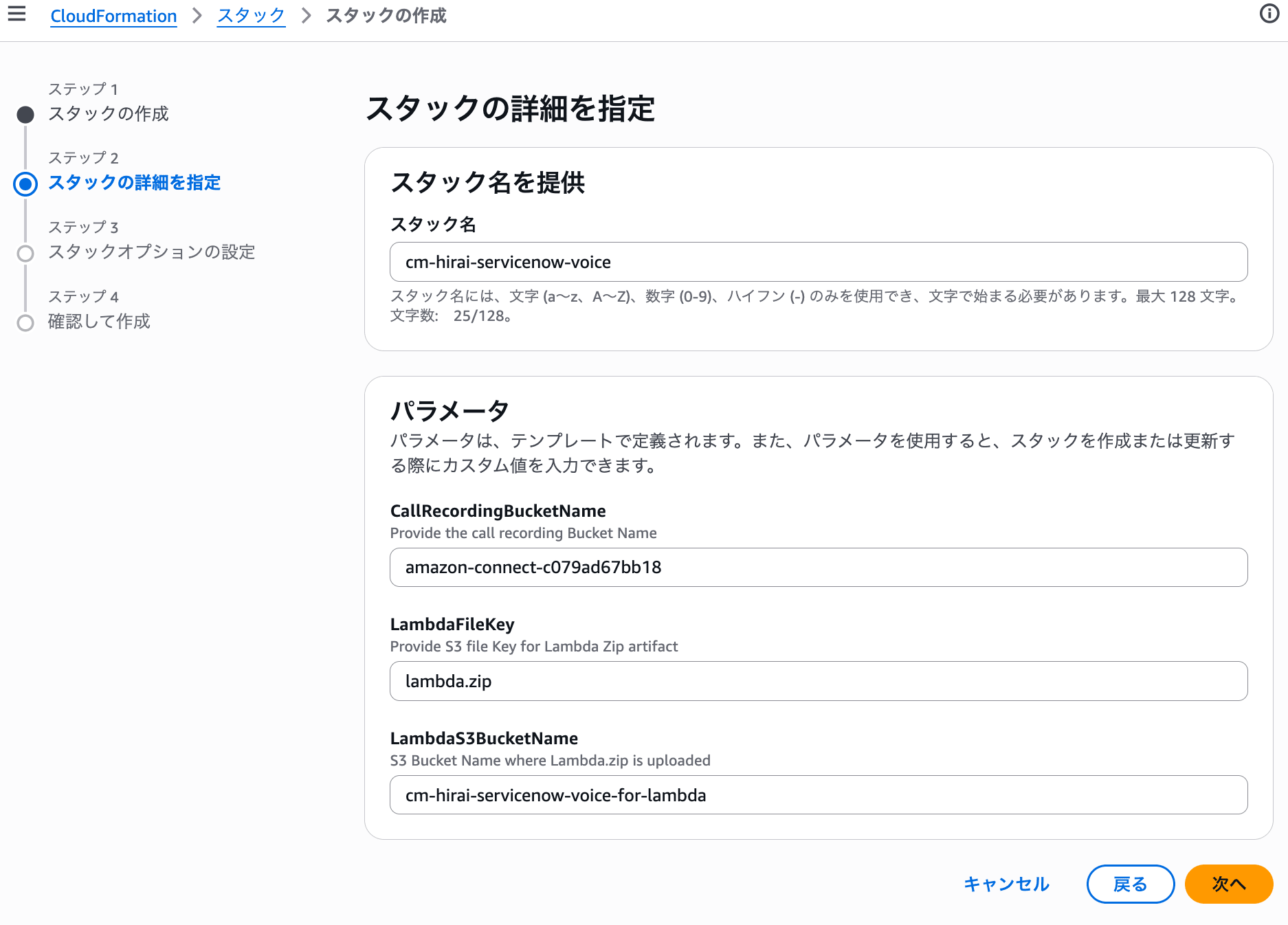The image size is (1288, 925).
Task: Click the 戻る button
Action: [x=1131, y=884]
